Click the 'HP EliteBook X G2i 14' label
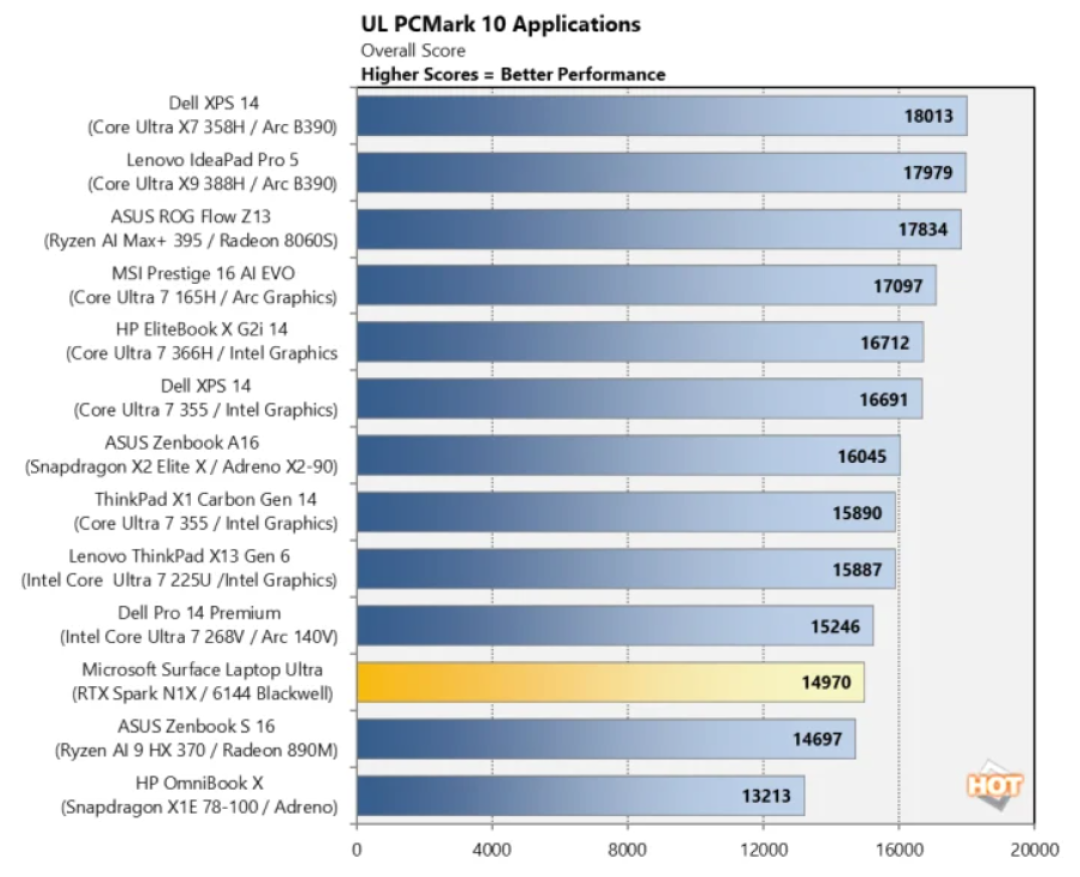Viewport: 1080px width, 877px height. click(x=202, y=329)
